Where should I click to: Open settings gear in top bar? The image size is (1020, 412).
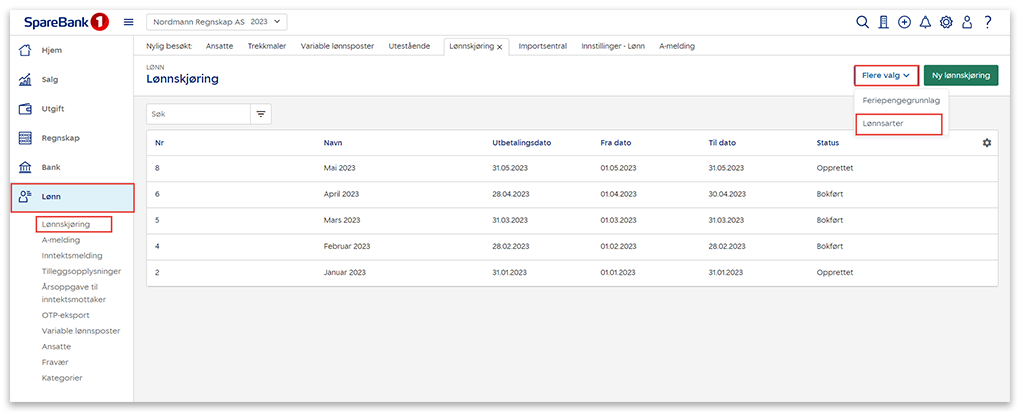coord(946,22)
